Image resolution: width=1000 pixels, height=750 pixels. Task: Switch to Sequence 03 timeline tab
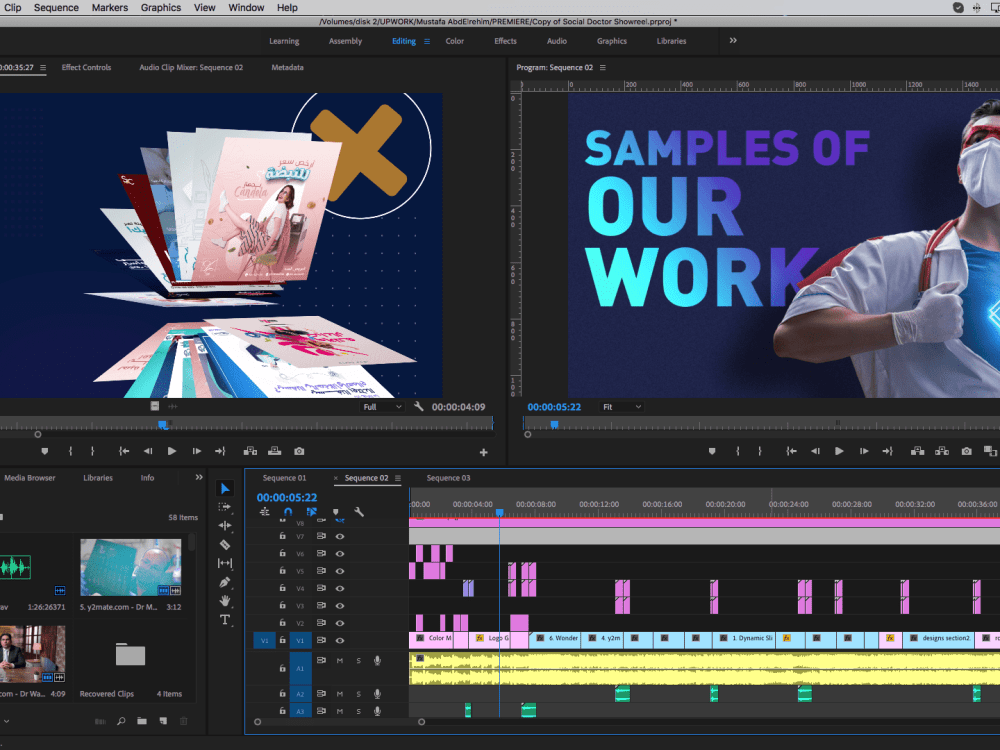pyautogui.click(x=448, y=478)
